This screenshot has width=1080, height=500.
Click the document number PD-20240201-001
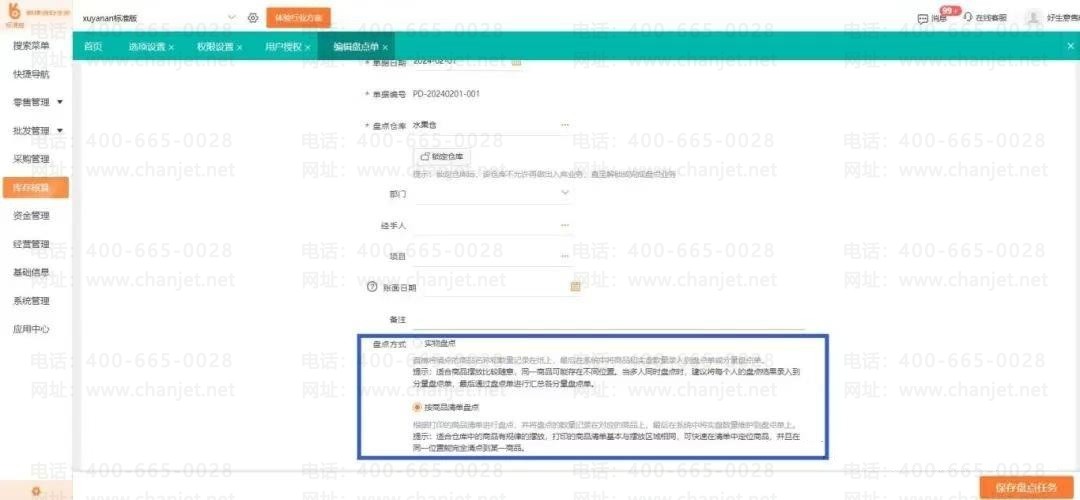pos(446,93)
